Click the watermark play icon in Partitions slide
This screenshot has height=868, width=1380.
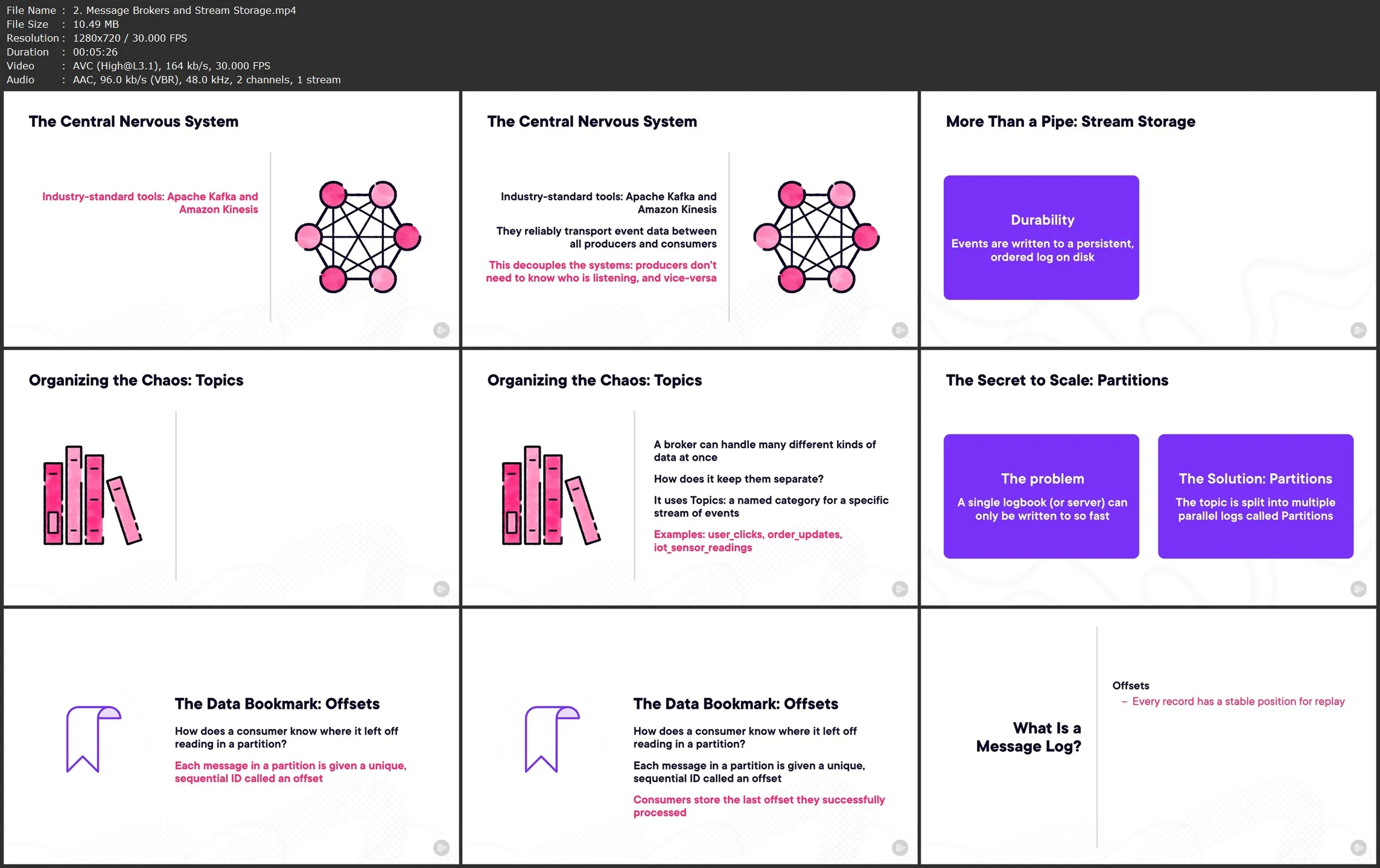[x=1358, y=589]
